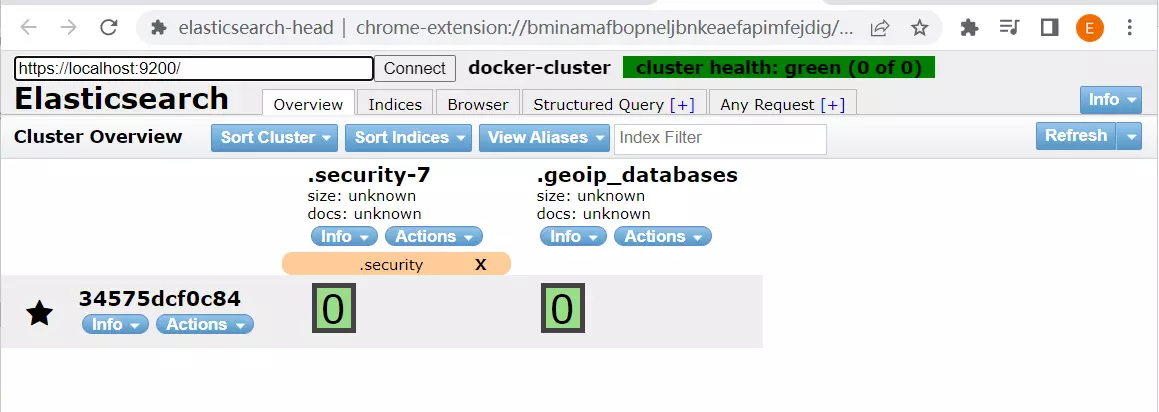The width and height of the screenshot is (1159, 412).
Task: Open the View Aliases dropdown
Action: pos(544,138)
